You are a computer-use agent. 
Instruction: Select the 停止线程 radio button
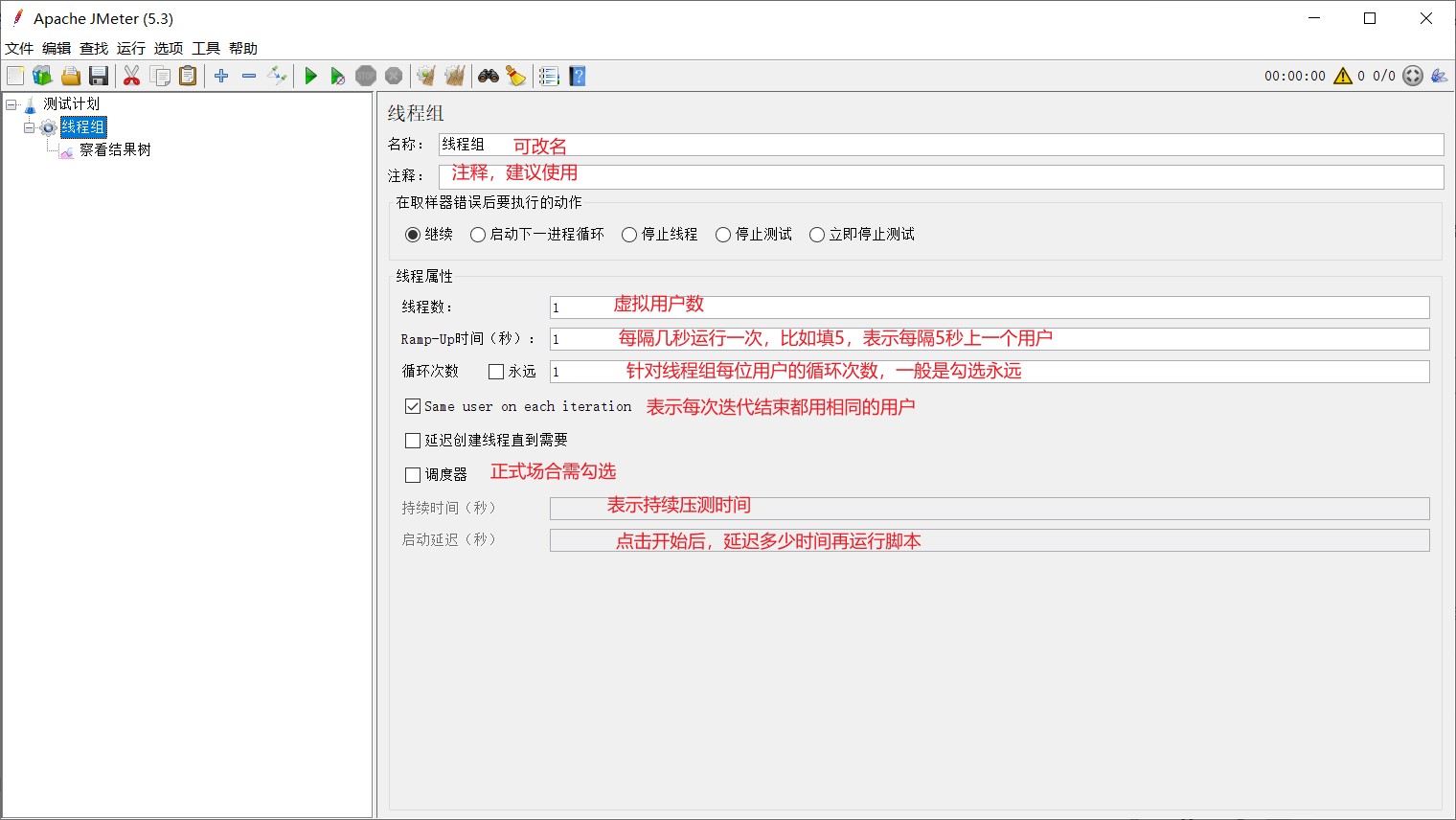pos(629,235)
